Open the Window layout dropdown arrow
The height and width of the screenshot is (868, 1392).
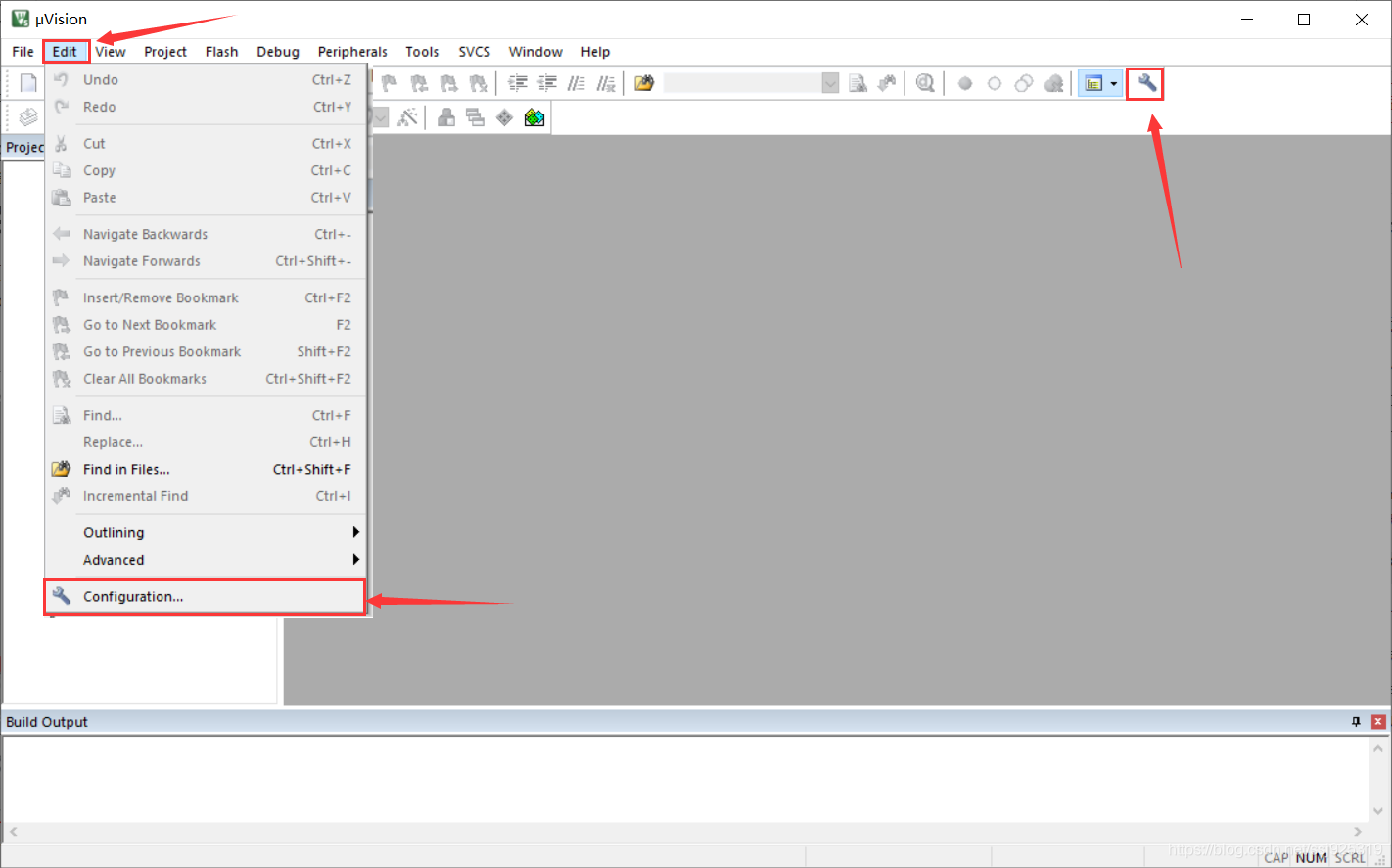1114,83
